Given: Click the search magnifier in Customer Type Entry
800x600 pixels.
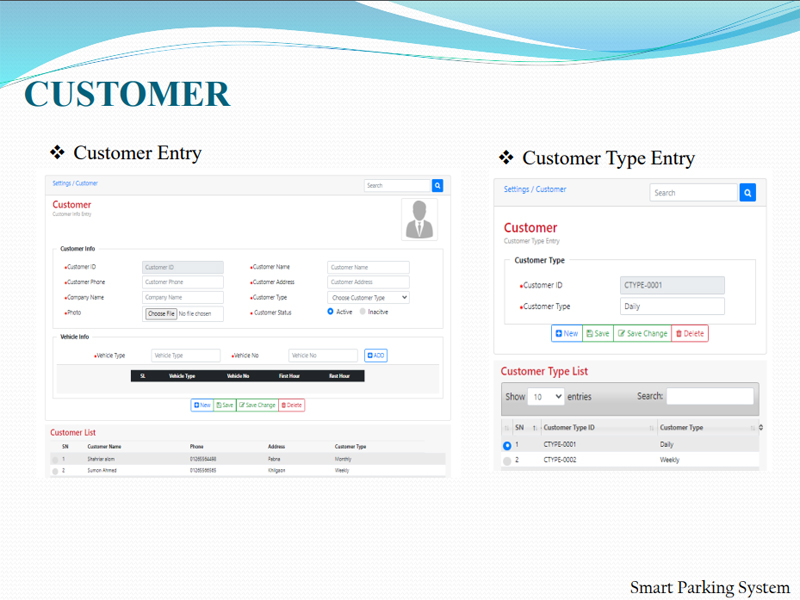Looking at the screenshot, I should click(747, 192).
